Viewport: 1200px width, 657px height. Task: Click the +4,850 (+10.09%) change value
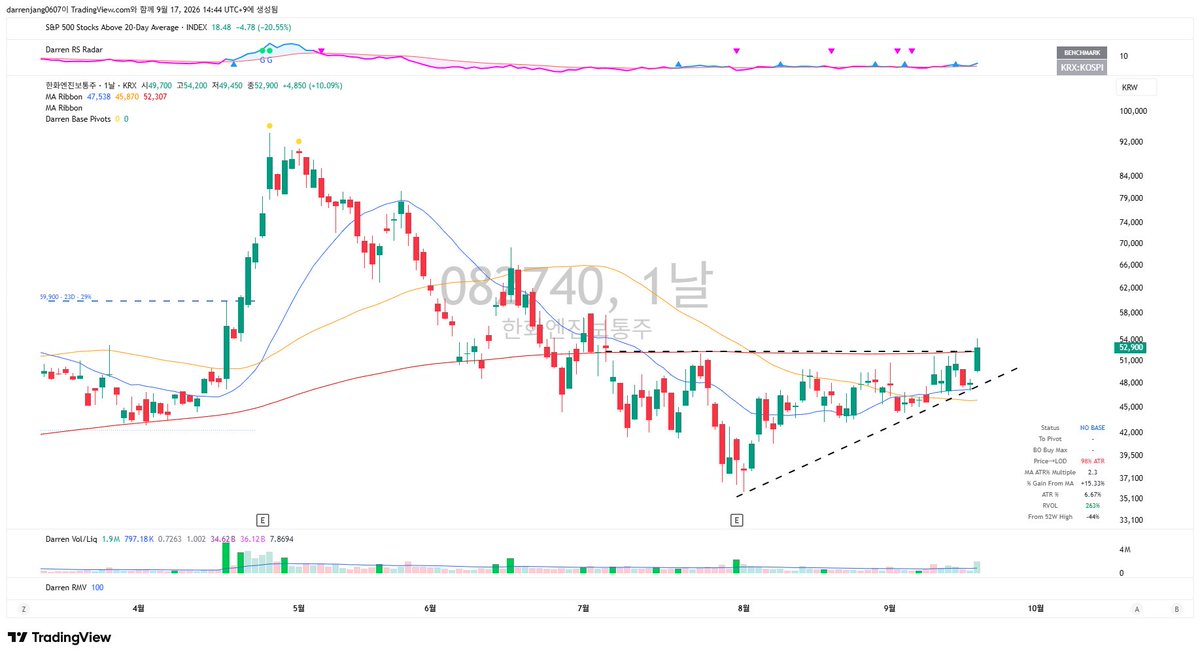click(x=313, y=86)
